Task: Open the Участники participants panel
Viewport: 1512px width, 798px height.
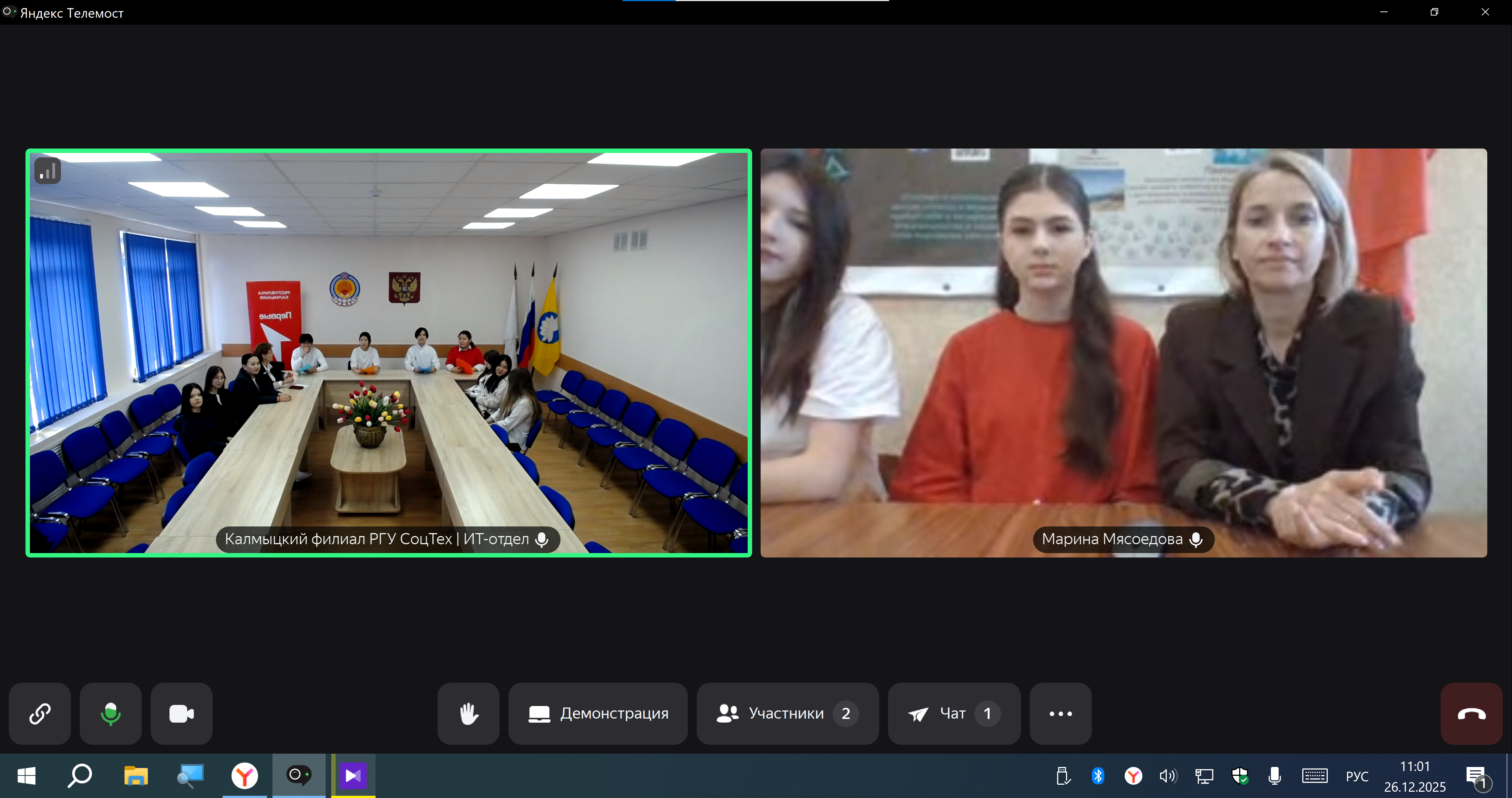Action: coord(787,713)
